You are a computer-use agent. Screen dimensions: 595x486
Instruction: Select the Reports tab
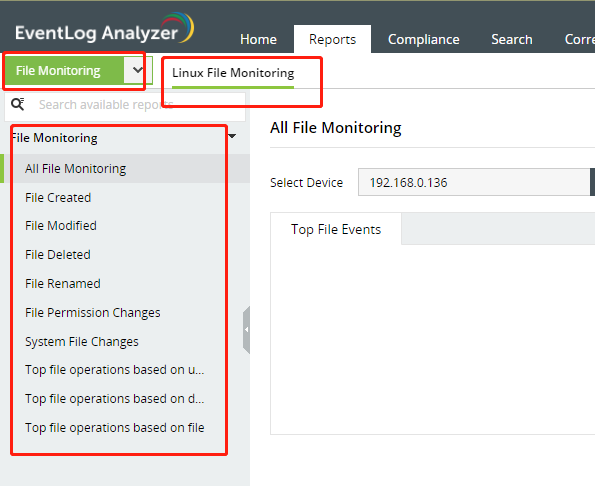click(x=332, y=39)
